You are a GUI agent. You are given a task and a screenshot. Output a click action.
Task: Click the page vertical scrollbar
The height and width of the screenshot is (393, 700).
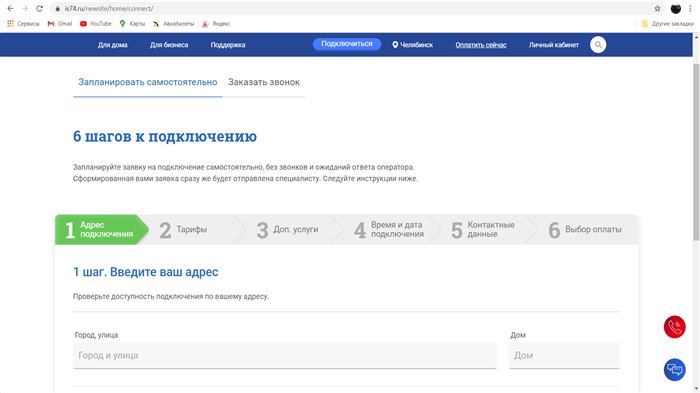tap(696, 152)
